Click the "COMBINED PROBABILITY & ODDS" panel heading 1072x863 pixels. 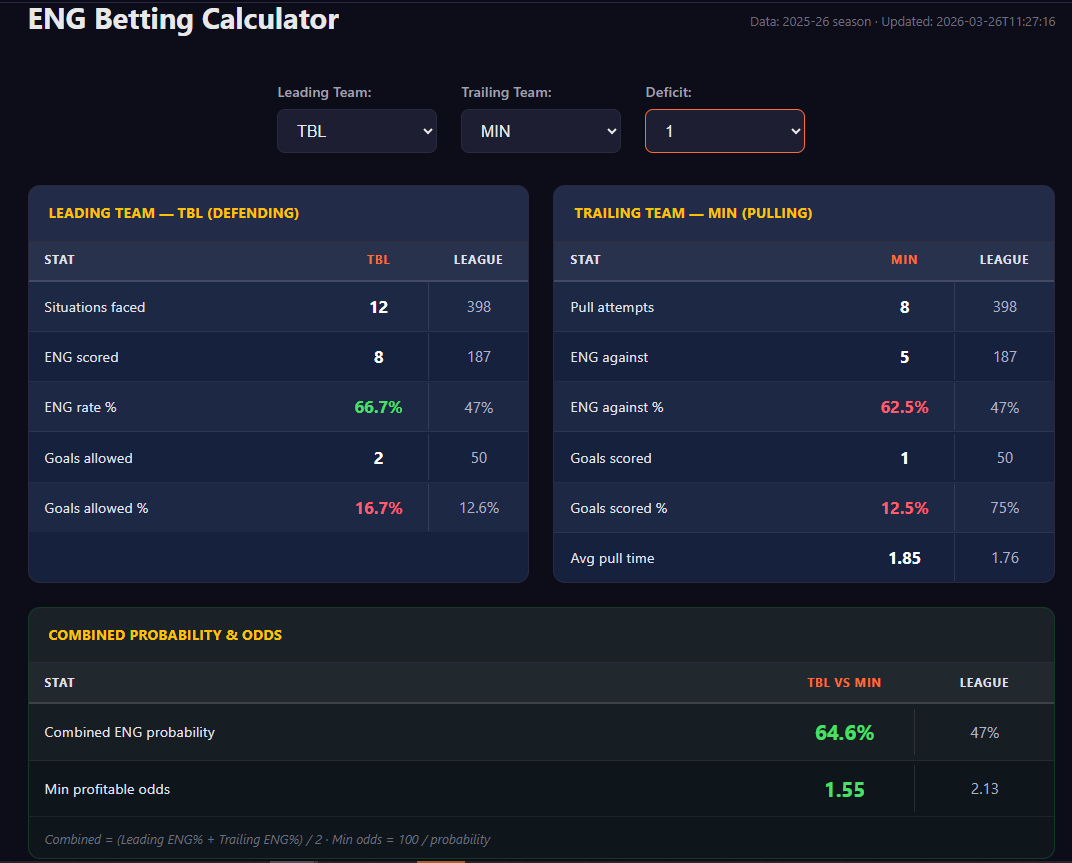(x=165, y=635)
